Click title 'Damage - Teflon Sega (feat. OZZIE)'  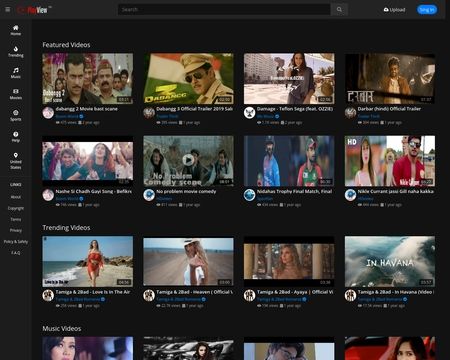(x=295, y=109)
